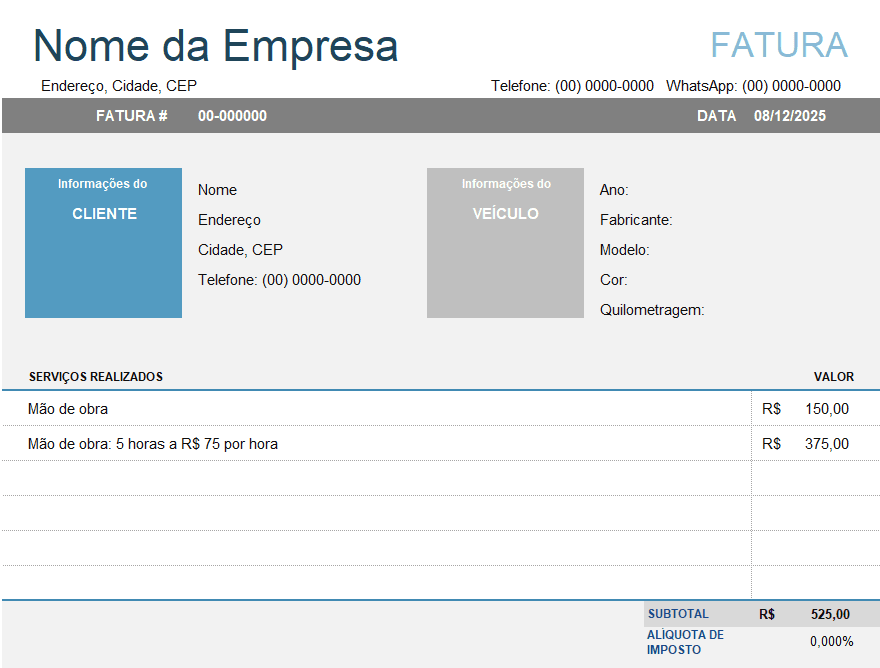
Task: Click the WhatsApp number field
Action: coord(753,86)
